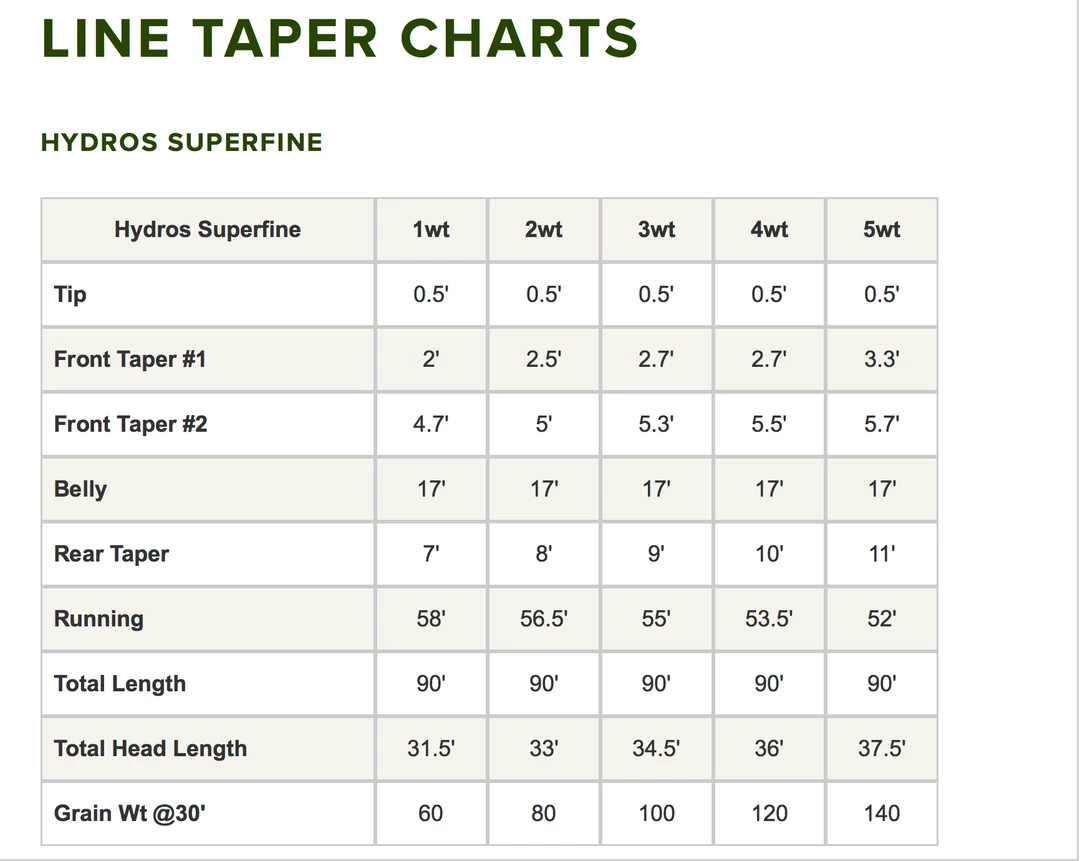Screen dimensions: 1080x861
Task: Select the Tip row label
Action: point(71,294)
